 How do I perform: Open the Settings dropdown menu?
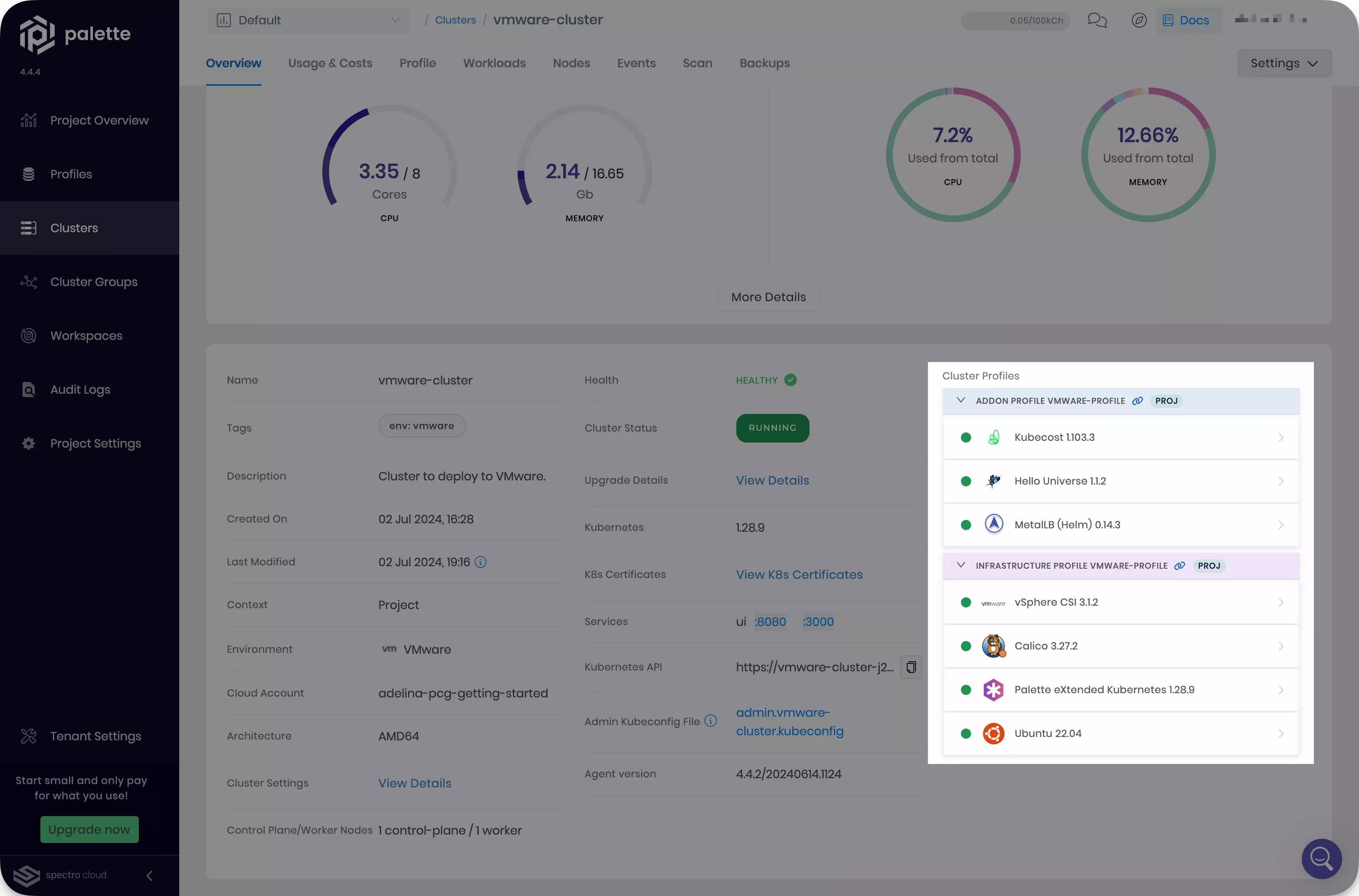click(1284, 64)
